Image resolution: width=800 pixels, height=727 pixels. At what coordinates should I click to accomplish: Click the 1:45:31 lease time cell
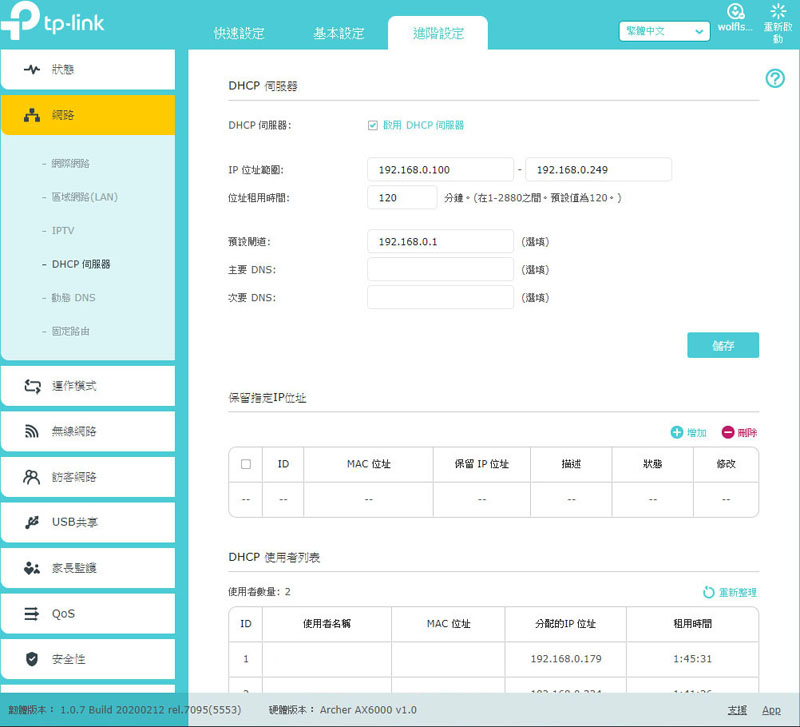tap(692, 659)
